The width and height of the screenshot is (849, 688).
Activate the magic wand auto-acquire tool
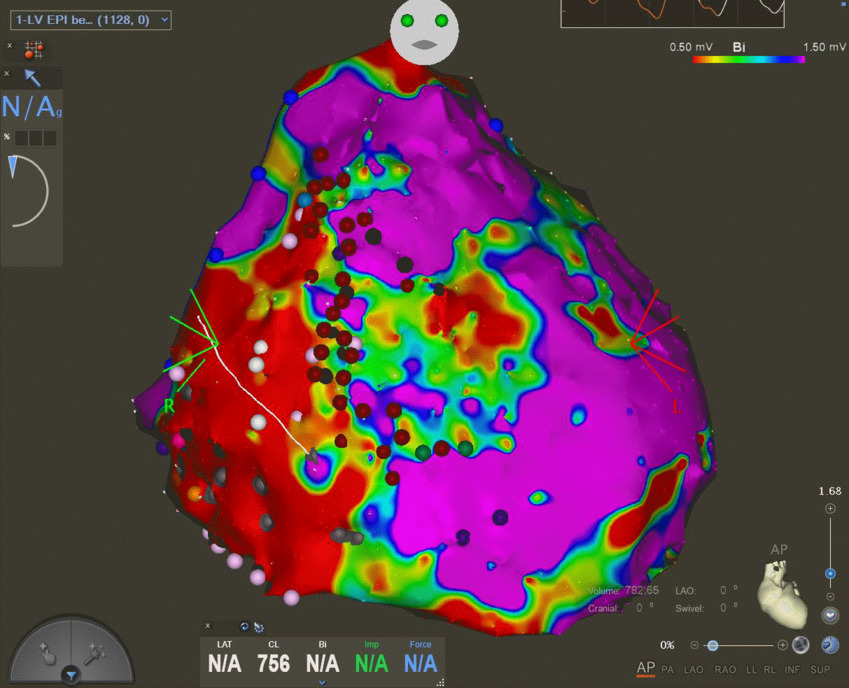click(94, 653)
